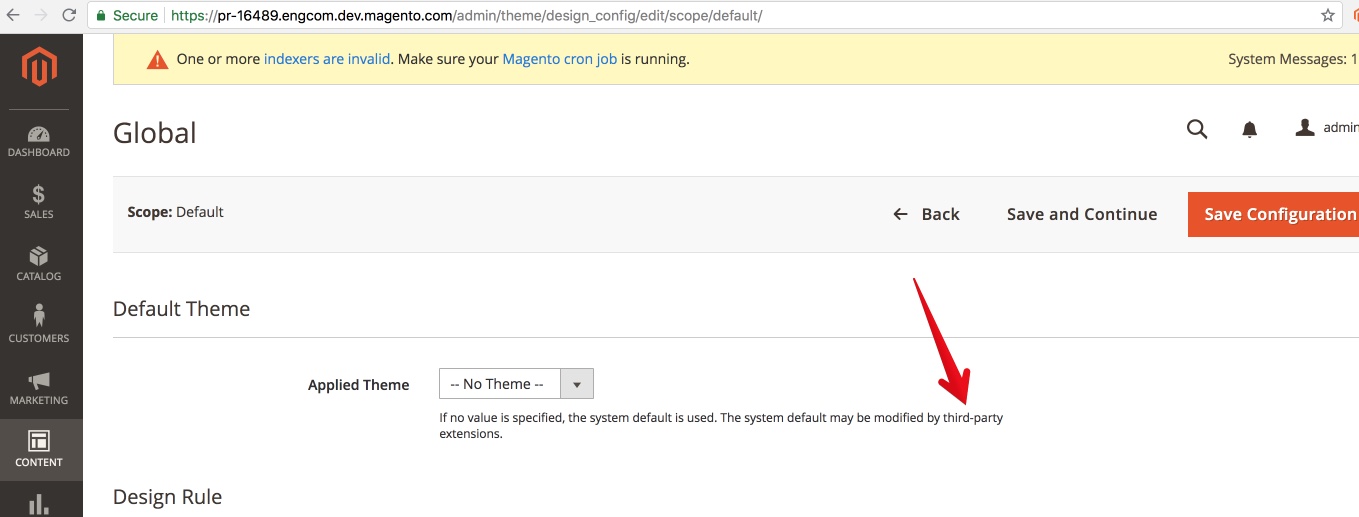Click the 'Scope: Default' label

tap(176, 212)
